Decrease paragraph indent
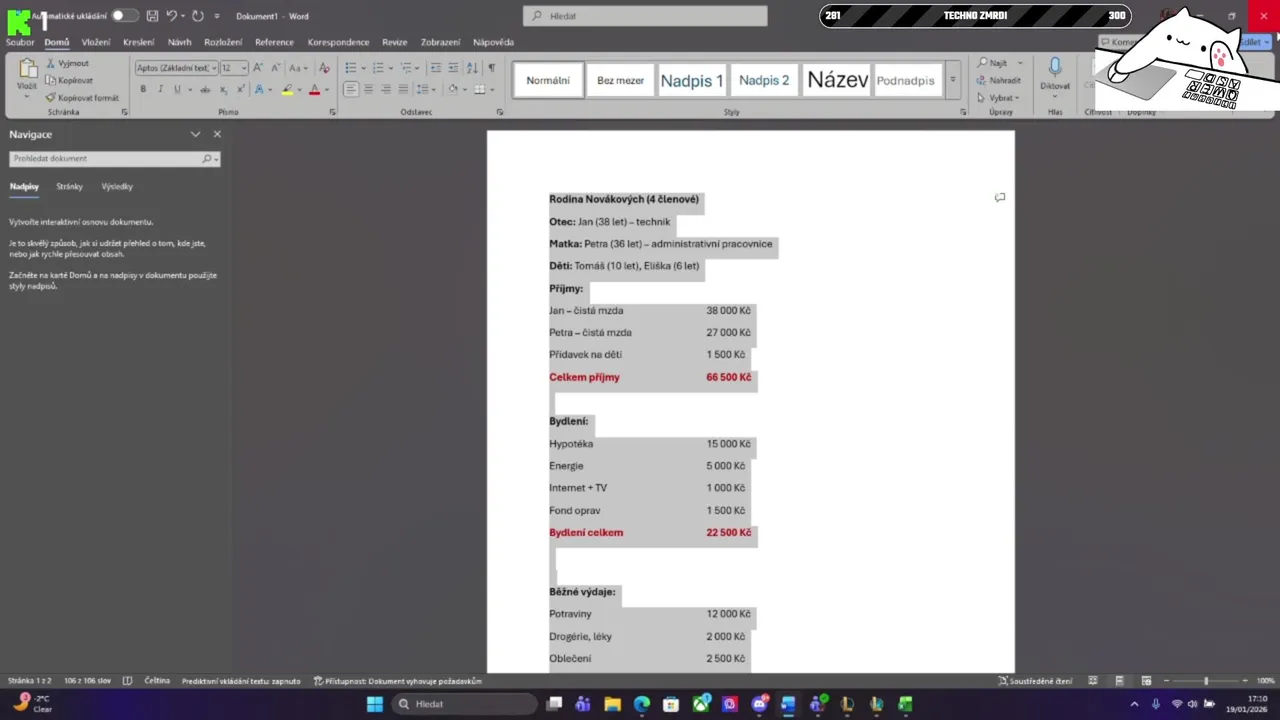 (x=435, y=68)
